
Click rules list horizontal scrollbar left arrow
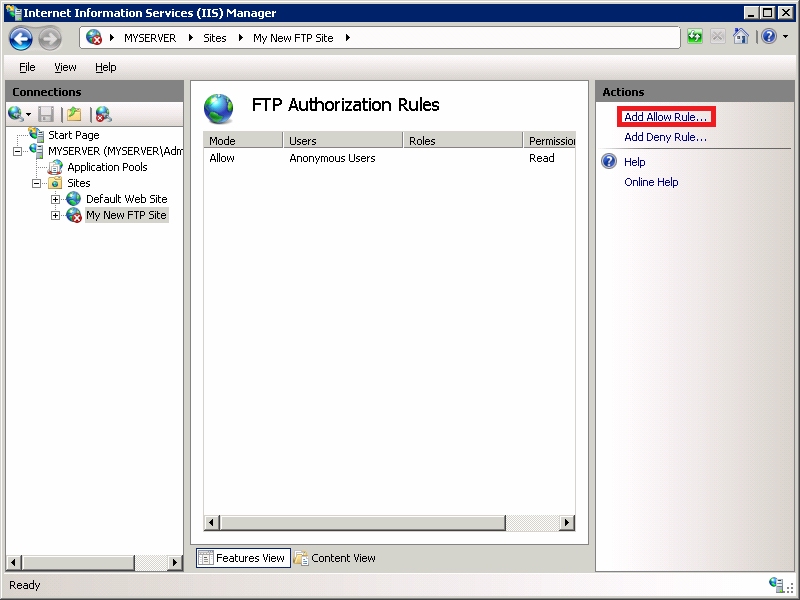[212, 522]
